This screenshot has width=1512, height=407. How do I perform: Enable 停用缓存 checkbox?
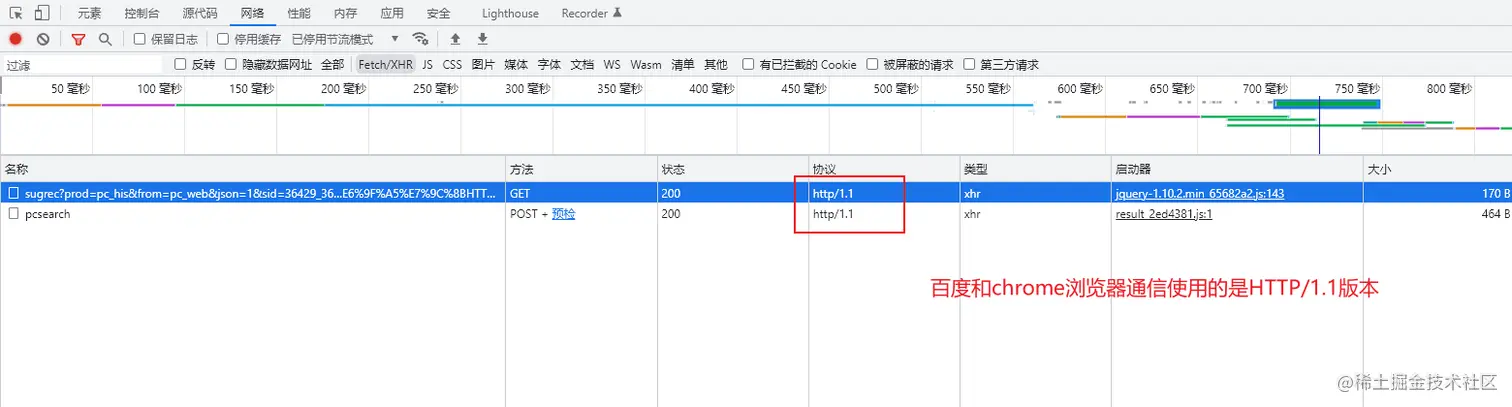[223, 39]
